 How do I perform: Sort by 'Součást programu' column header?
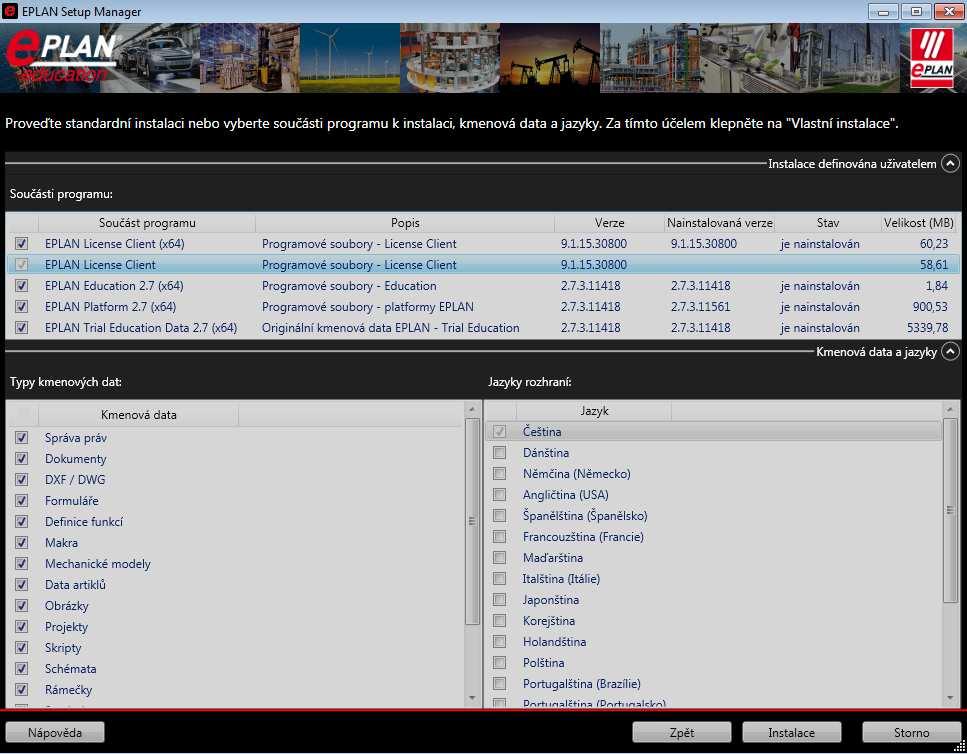(147, 223)
